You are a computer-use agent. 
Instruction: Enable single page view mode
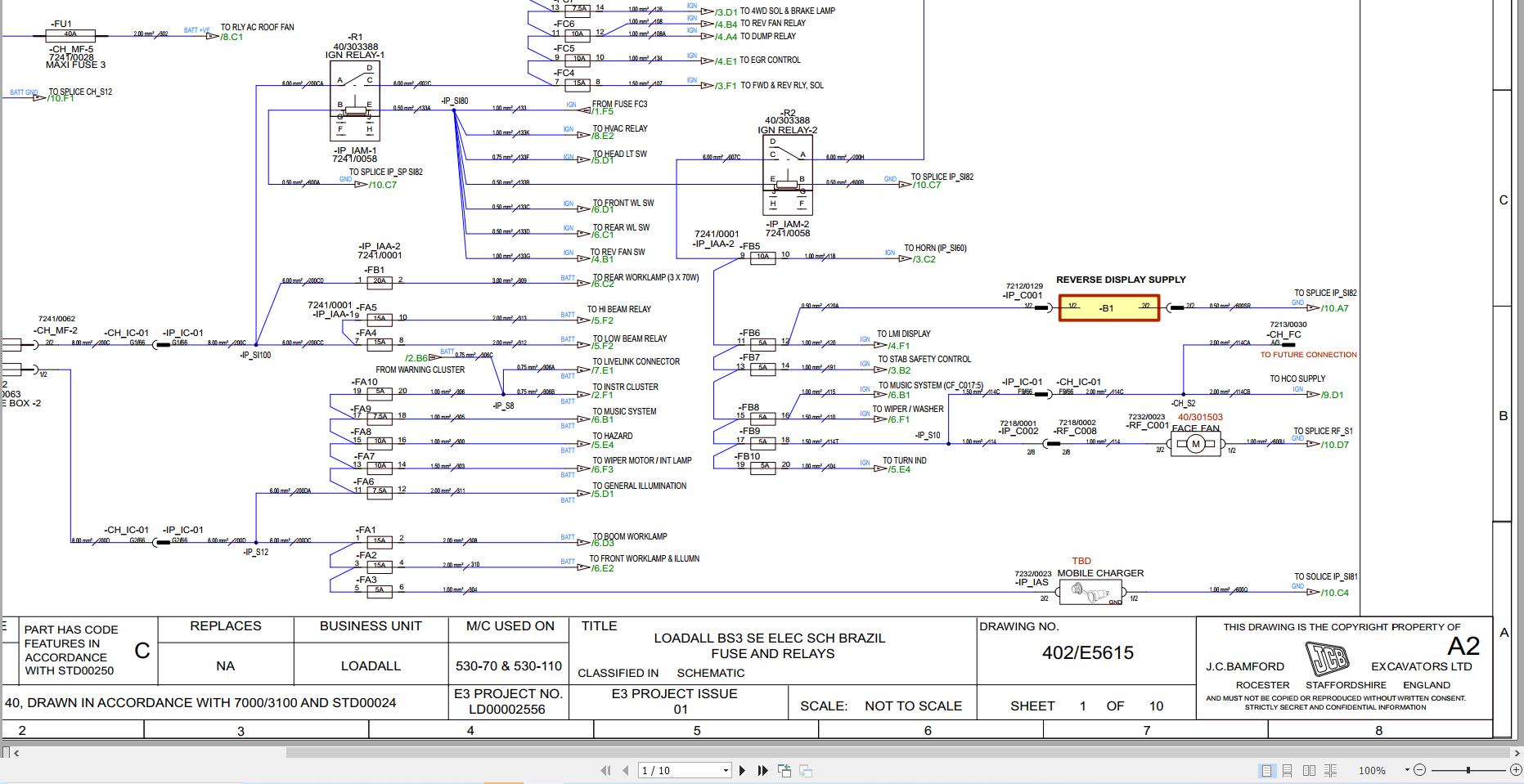(1266, 770)
